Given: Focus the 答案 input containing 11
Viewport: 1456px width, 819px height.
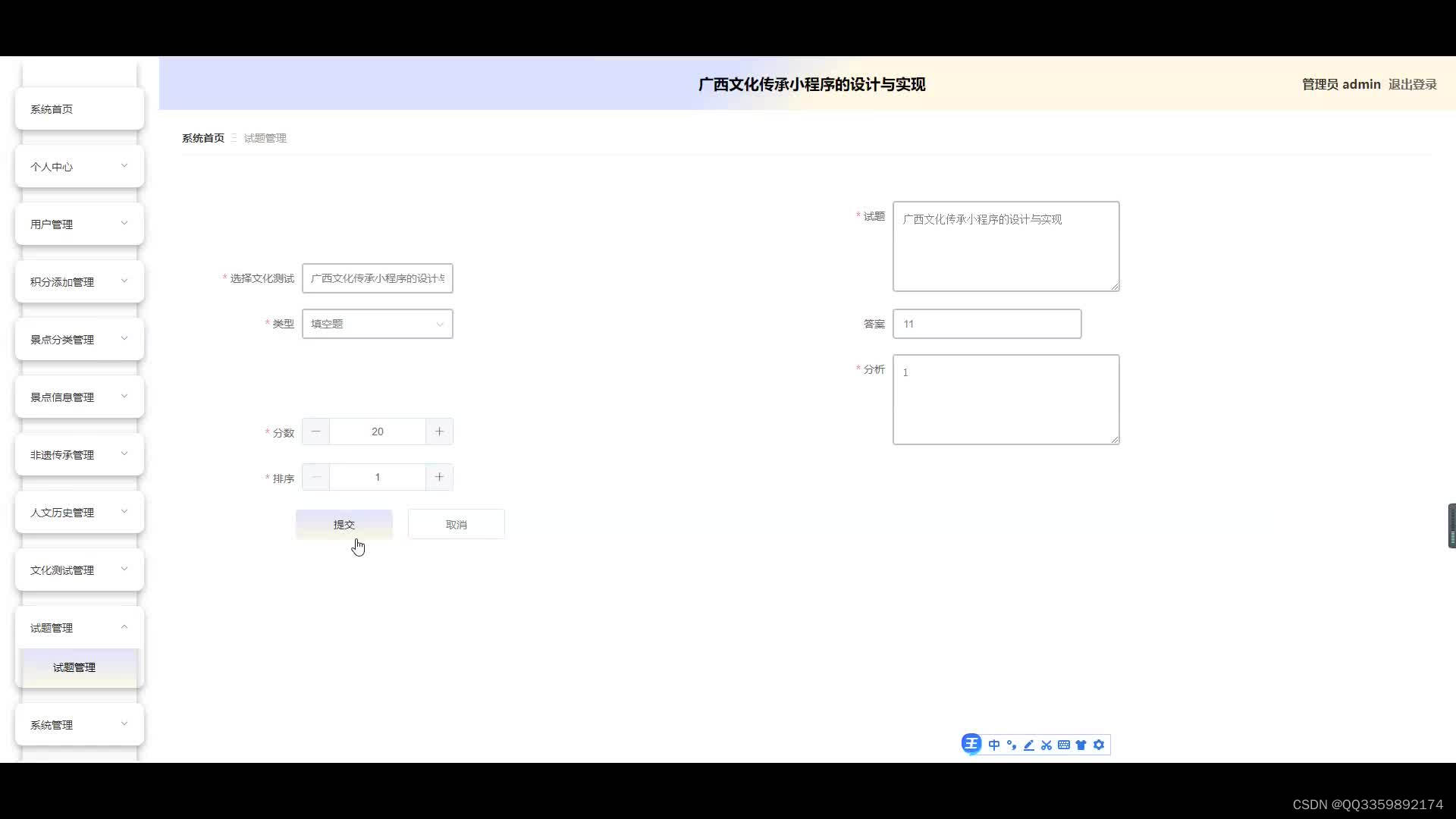Looking at the screenshot, I should pos(987,324).
